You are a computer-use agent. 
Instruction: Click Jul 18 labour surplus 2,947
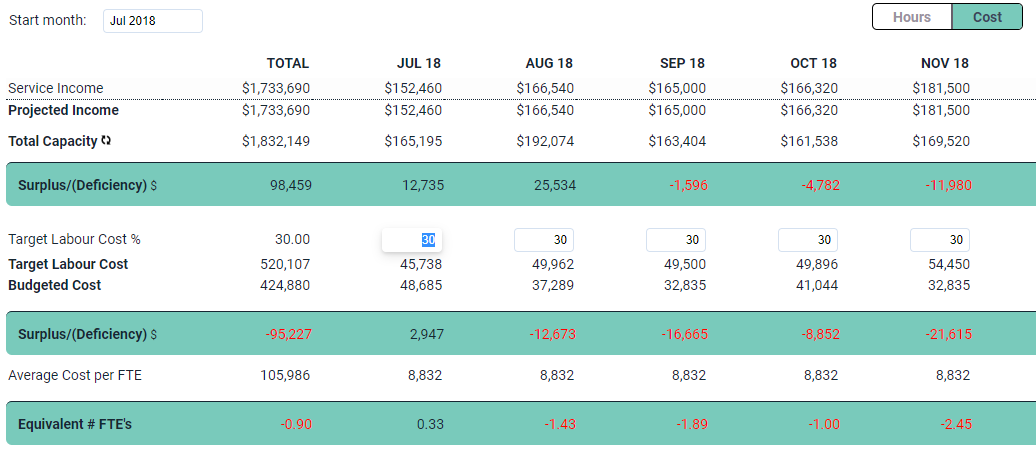(426, 334)
